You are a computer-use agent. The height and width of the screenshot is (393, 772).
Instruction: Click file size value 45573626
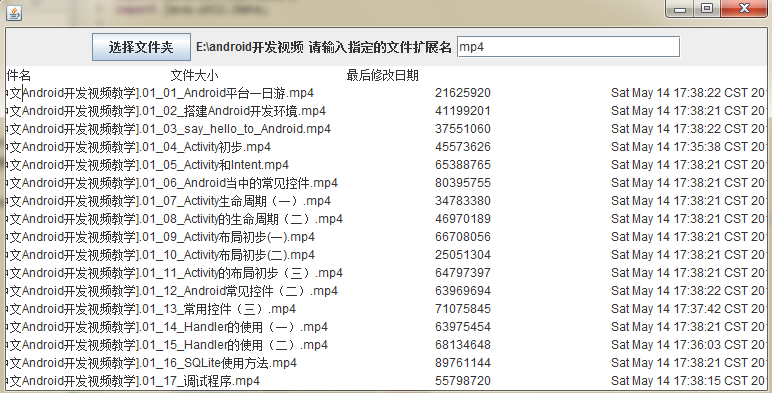pos(463,147)
